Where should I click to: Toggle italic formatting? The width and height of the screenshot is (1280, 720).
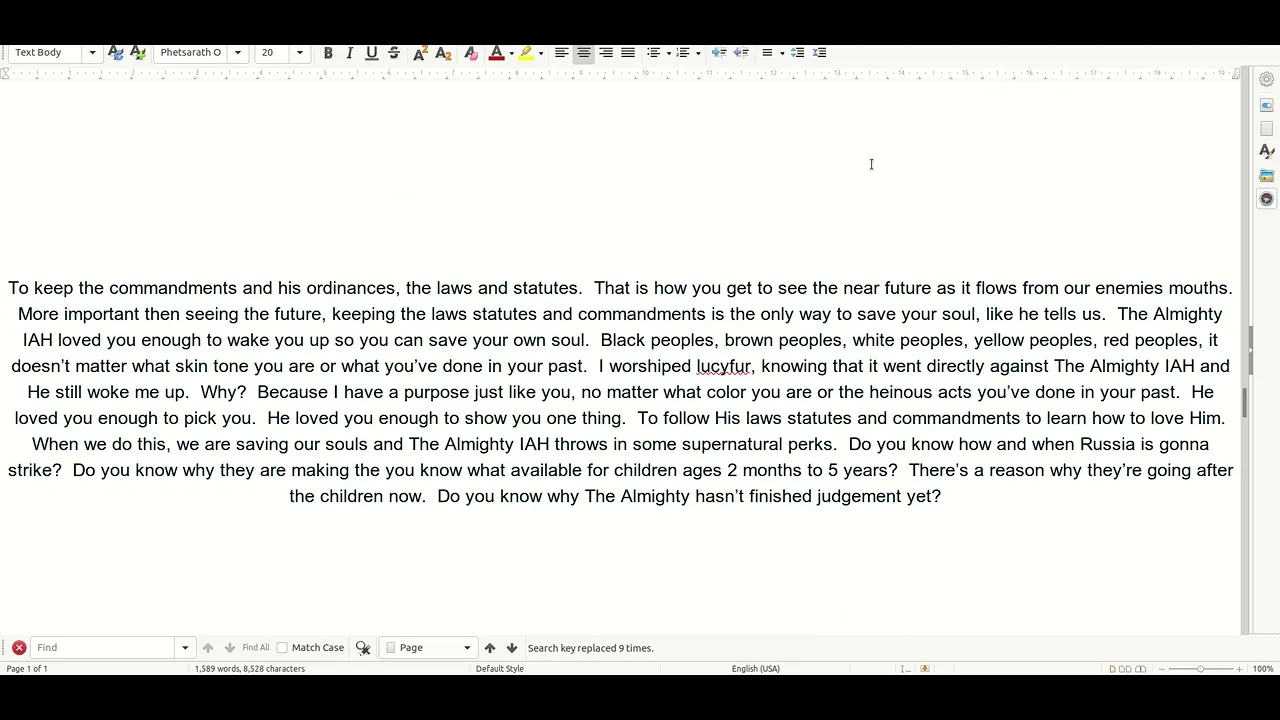coord(350,53)
